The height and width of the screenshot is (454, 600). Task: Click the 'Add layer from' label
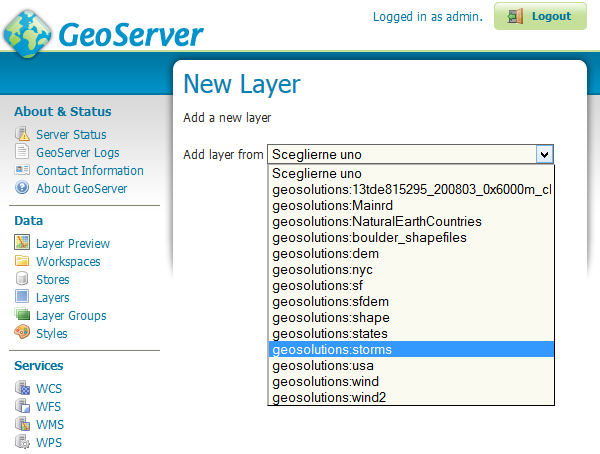(223, 155)
